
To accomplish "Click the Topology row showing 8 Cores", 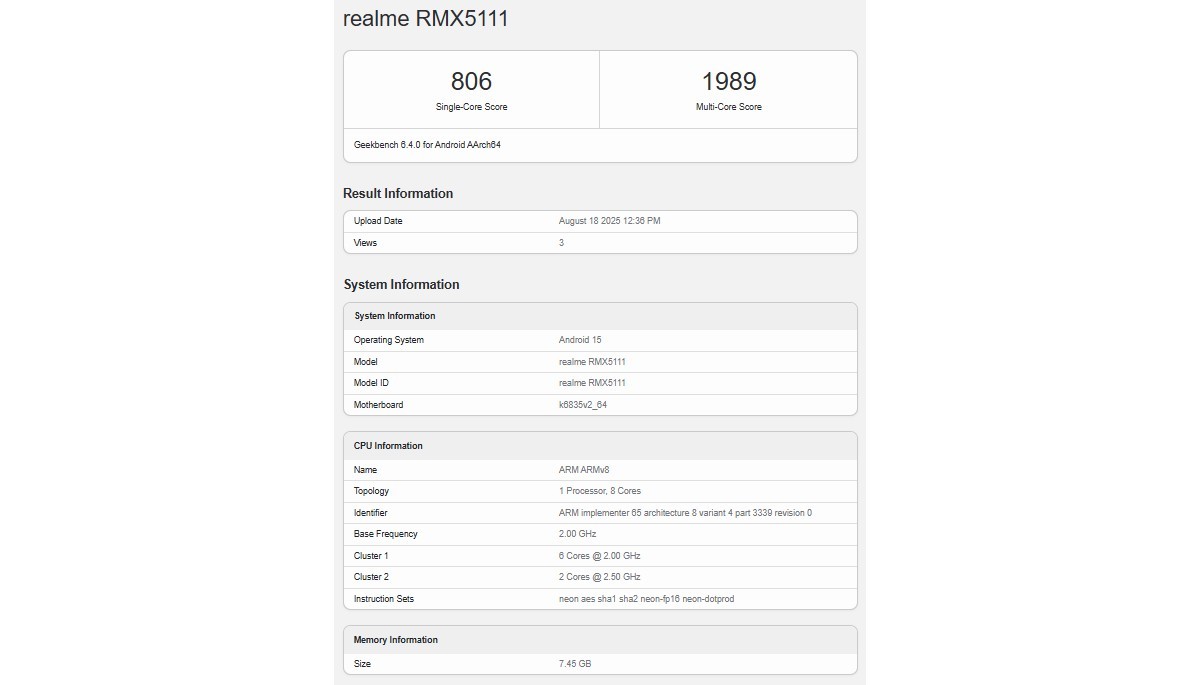I will click(x=600, y=490).
